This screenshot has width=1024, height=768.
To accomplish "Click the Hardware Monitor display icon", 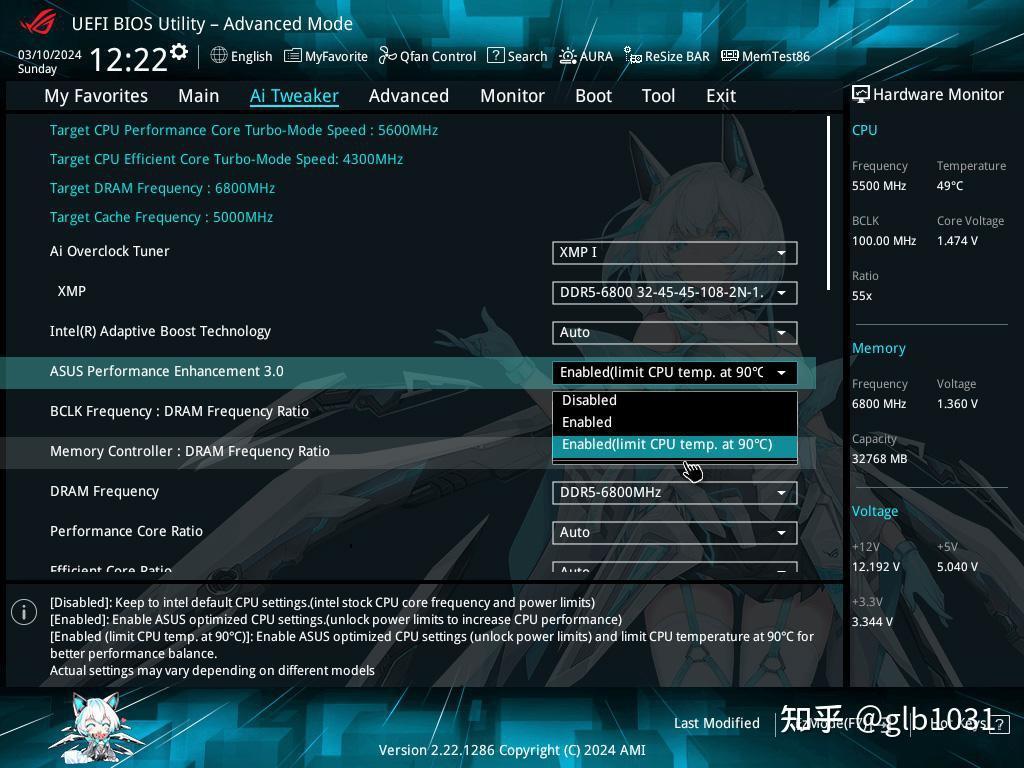I will click(861, 94).
